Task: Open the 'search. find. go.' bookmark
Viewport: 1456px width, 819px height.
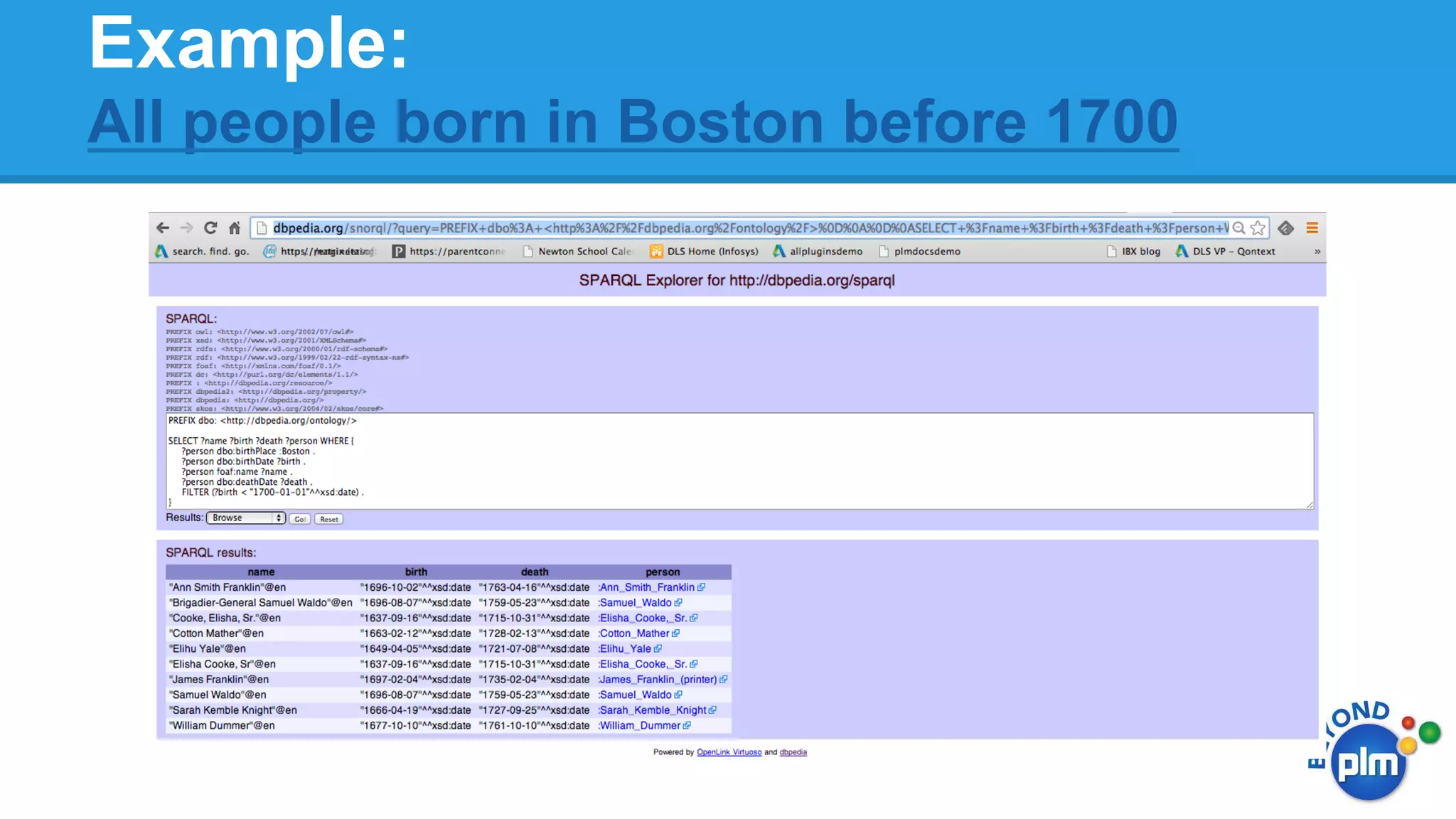Action: [202, 251]
